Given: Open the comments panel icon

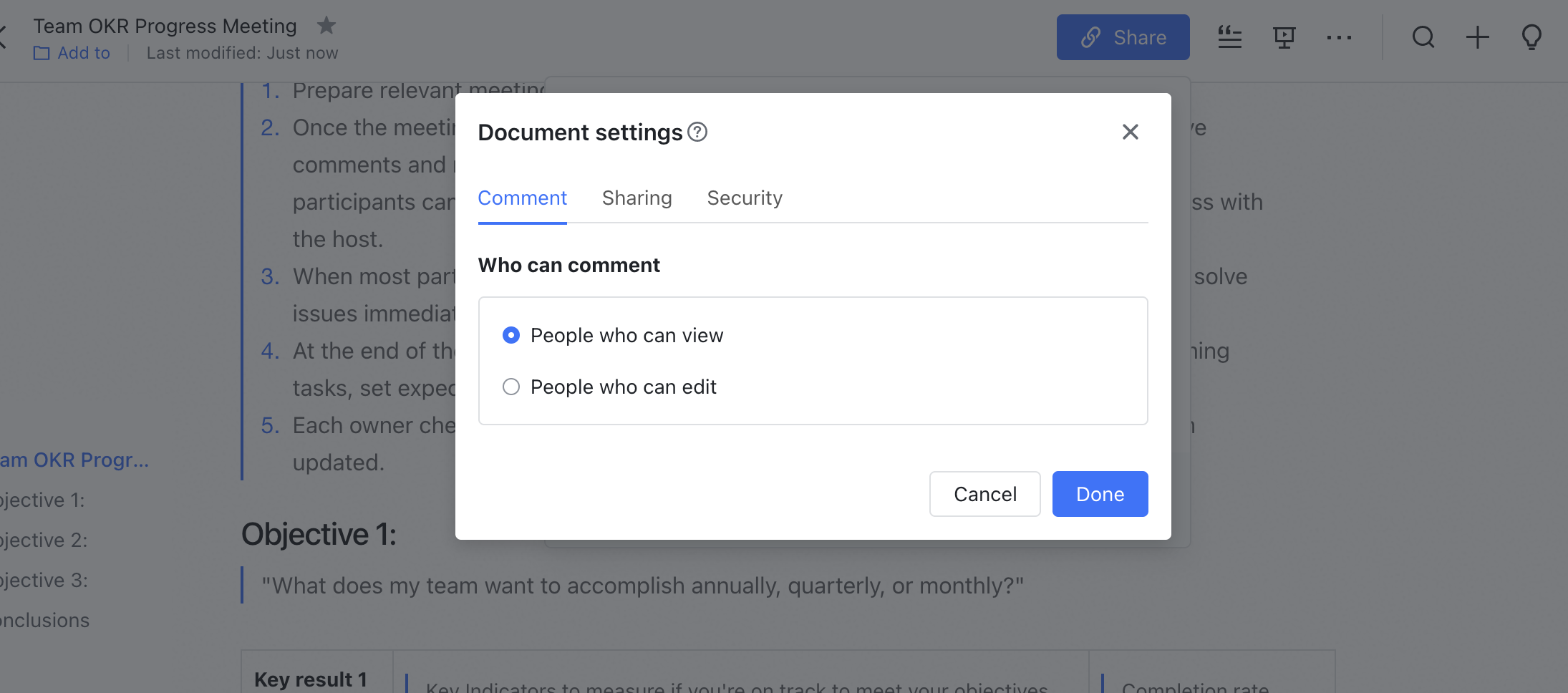Looking at the screenshot, I should pyautogui.click(x=1229, y=38).
